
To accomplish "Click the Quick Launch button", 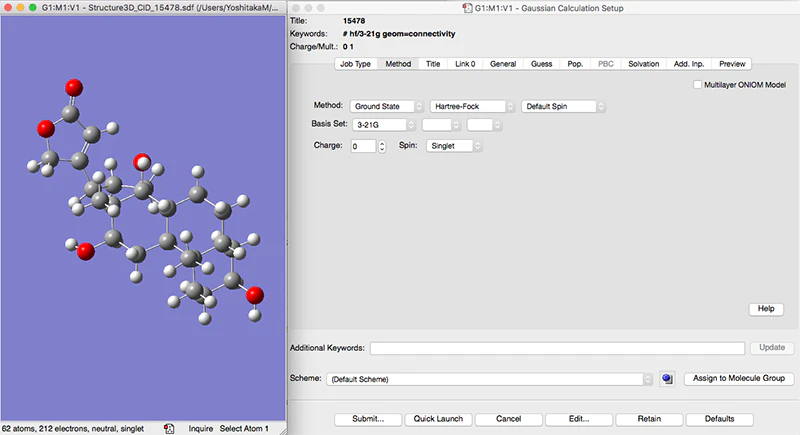I will pyautogui.click(x=438, y=419).
